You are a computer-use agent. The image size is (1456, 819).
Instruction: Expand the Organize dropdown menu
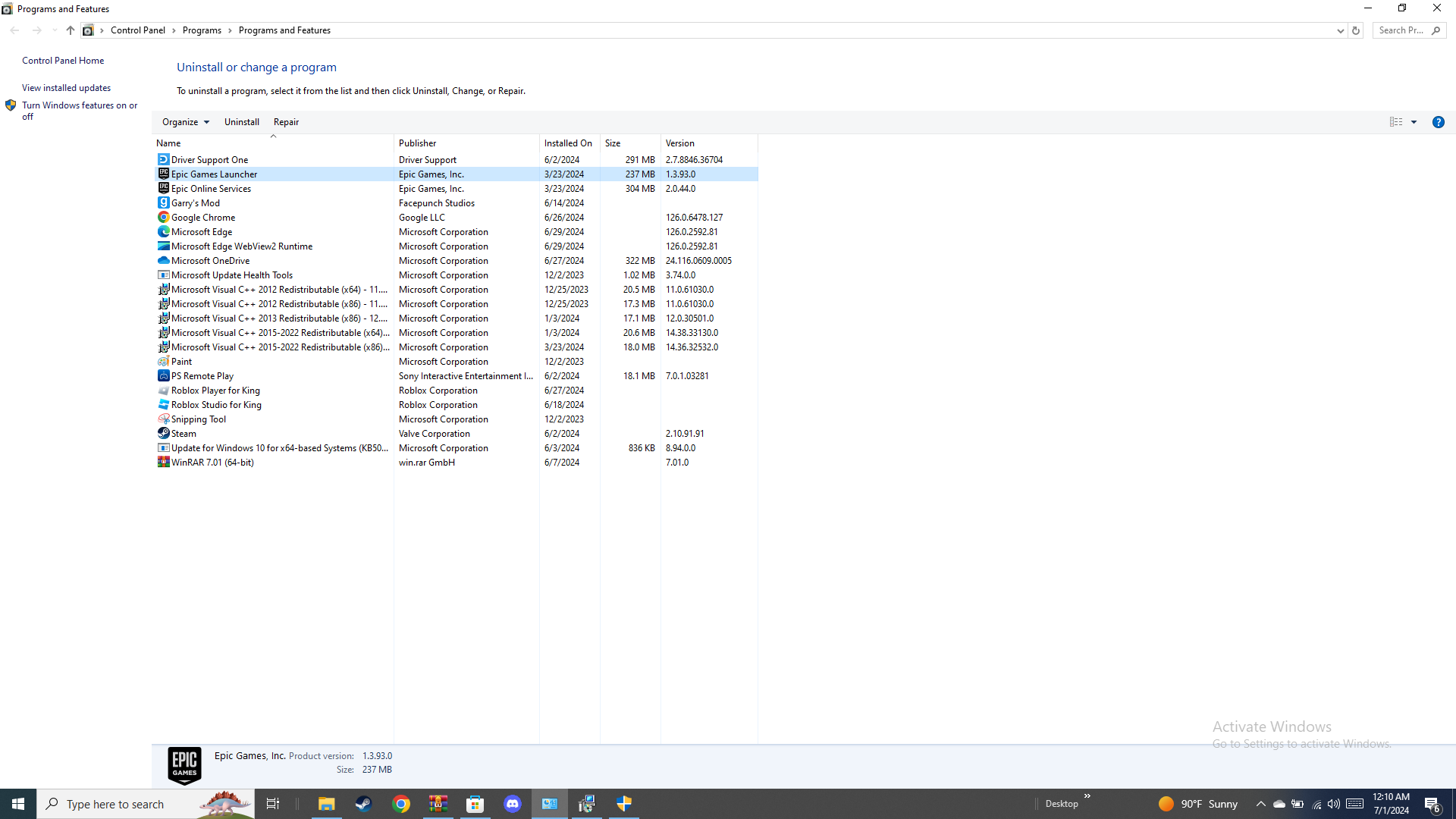coord(186,122)
